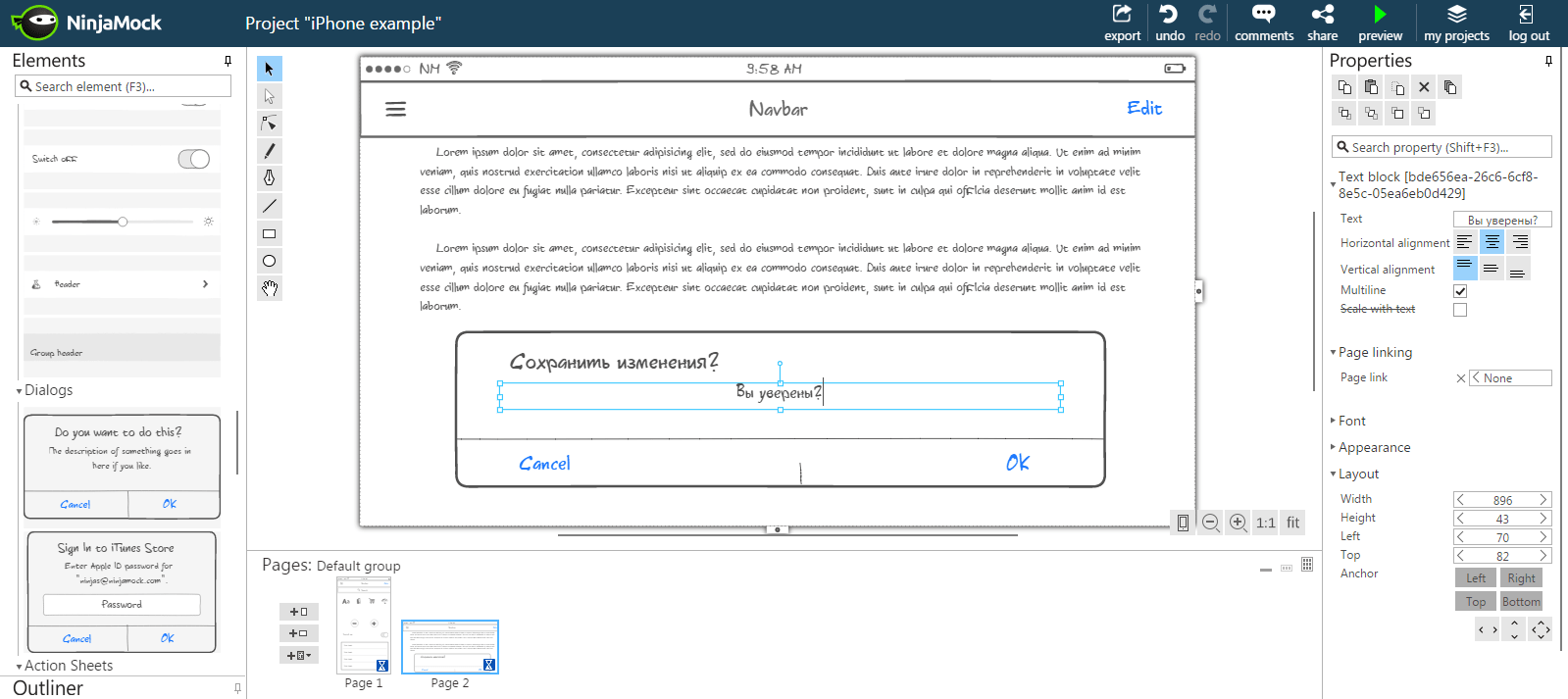Open the share option
Viewport: 1568px width, 699px height.
(x=1322, y=23)
